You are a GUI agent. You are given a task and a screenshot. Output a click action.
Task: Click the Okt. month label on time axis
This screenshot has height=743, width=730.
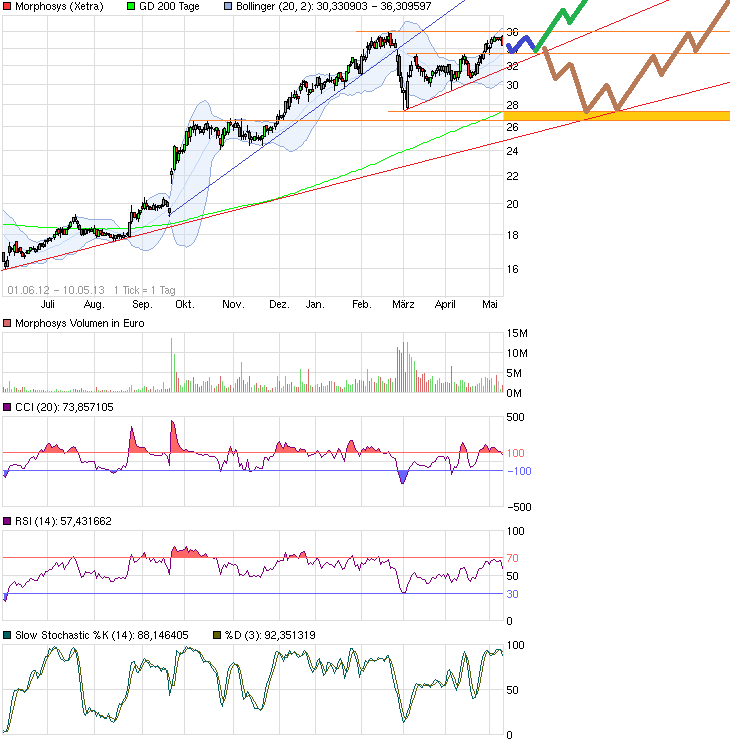click(x=183, y=304)
